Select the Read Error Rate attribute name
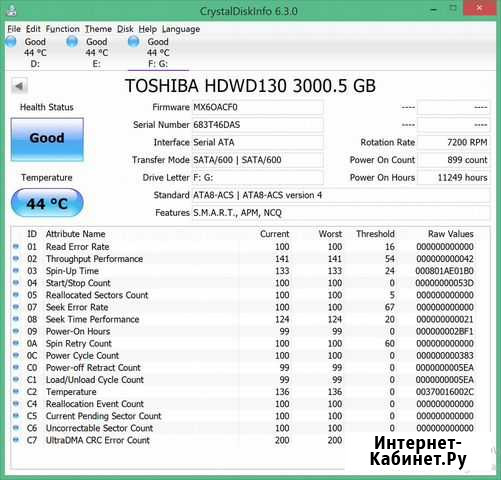The height and width of the screenshot is (480, 501). (x=78, y=247)
